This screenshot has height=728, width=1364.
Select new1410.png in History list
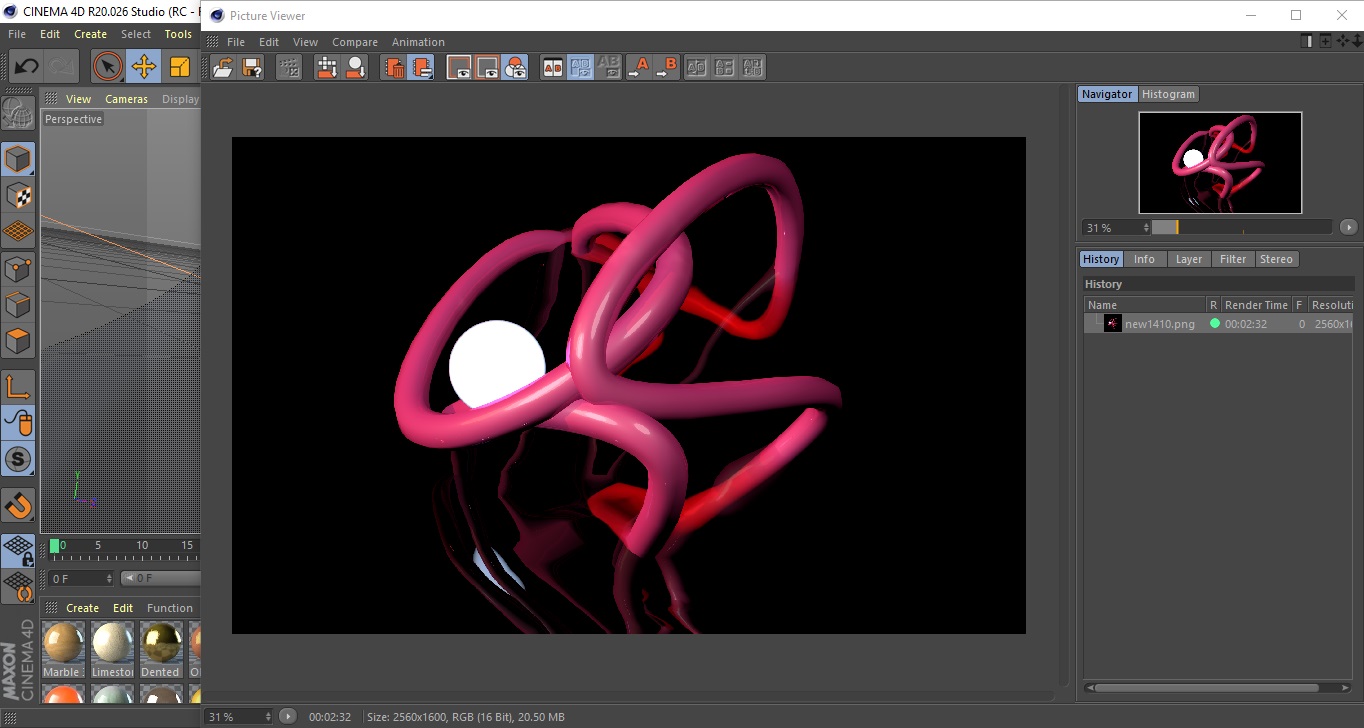[1159, 324]
